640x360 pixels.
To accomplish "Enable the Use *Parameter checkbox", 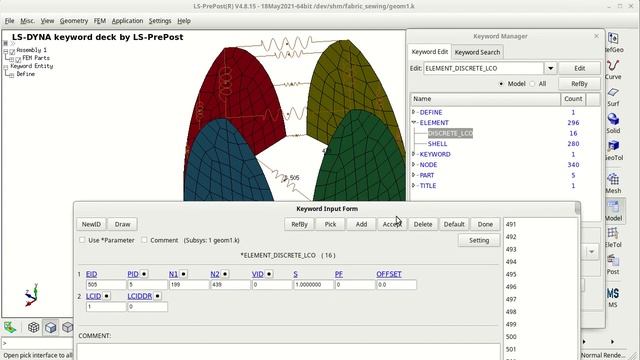I will click(82, 240).
